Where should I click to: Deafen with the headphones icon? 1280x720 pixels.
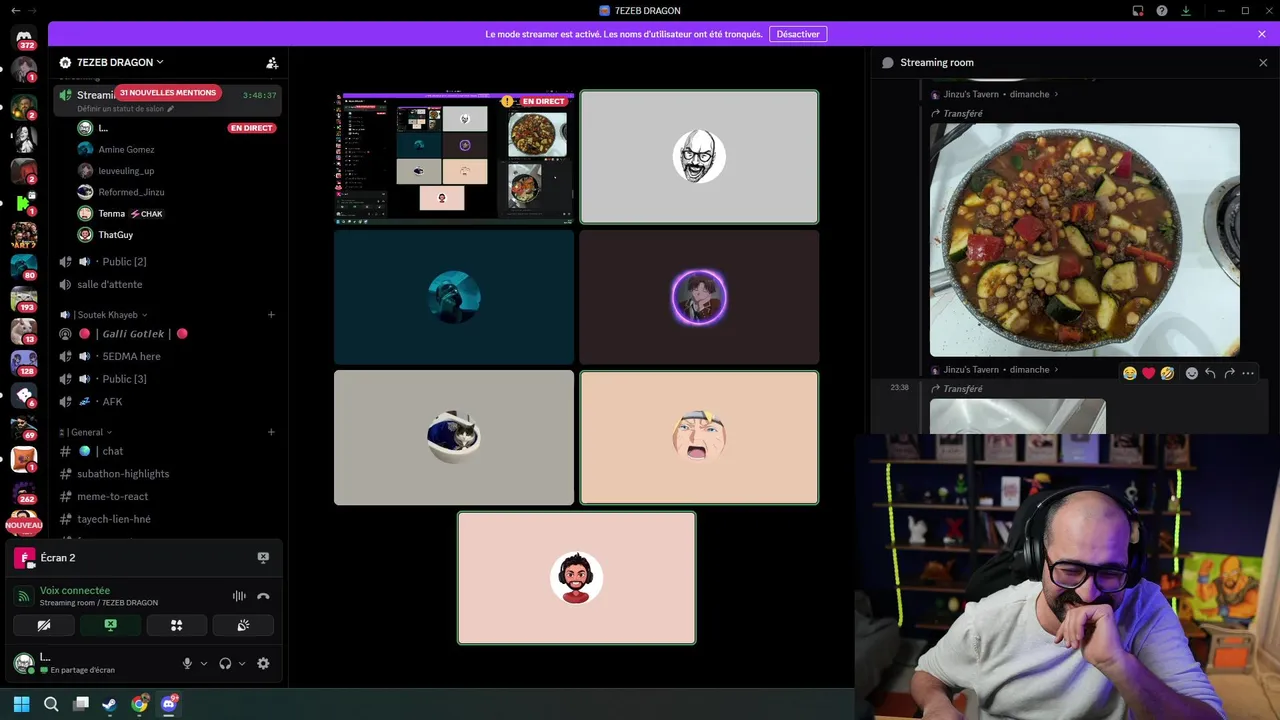point(225,663)
